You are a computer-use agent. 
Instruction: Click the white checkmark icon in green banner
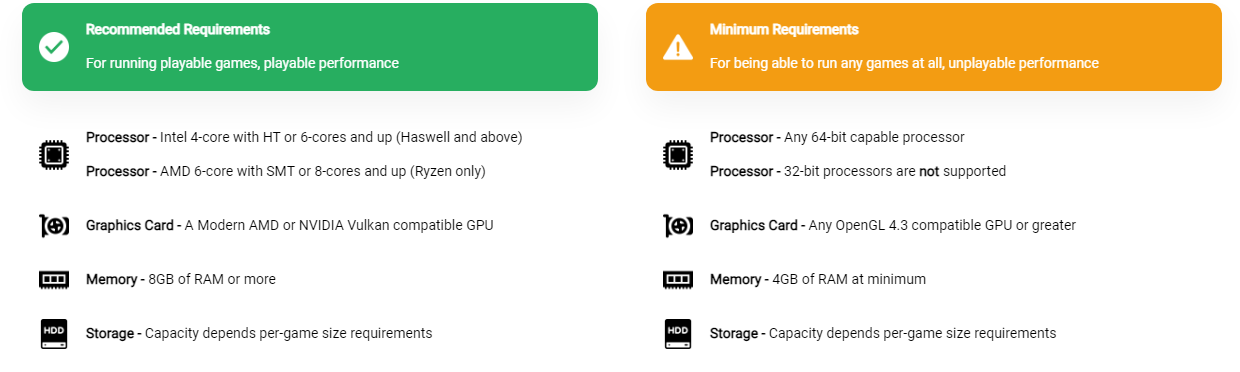54,47
